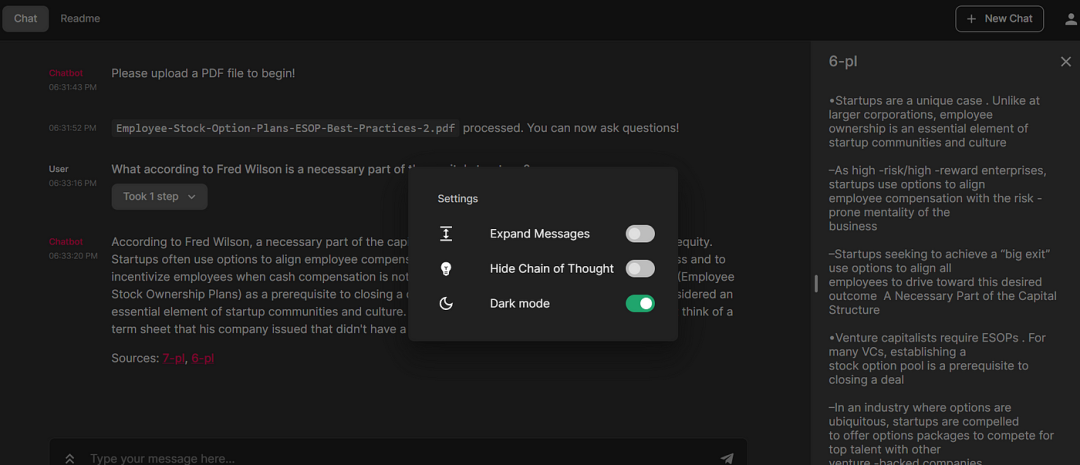Close the 6-pl source side panel
This screenshot has height=465, width=1080.
1065,62
